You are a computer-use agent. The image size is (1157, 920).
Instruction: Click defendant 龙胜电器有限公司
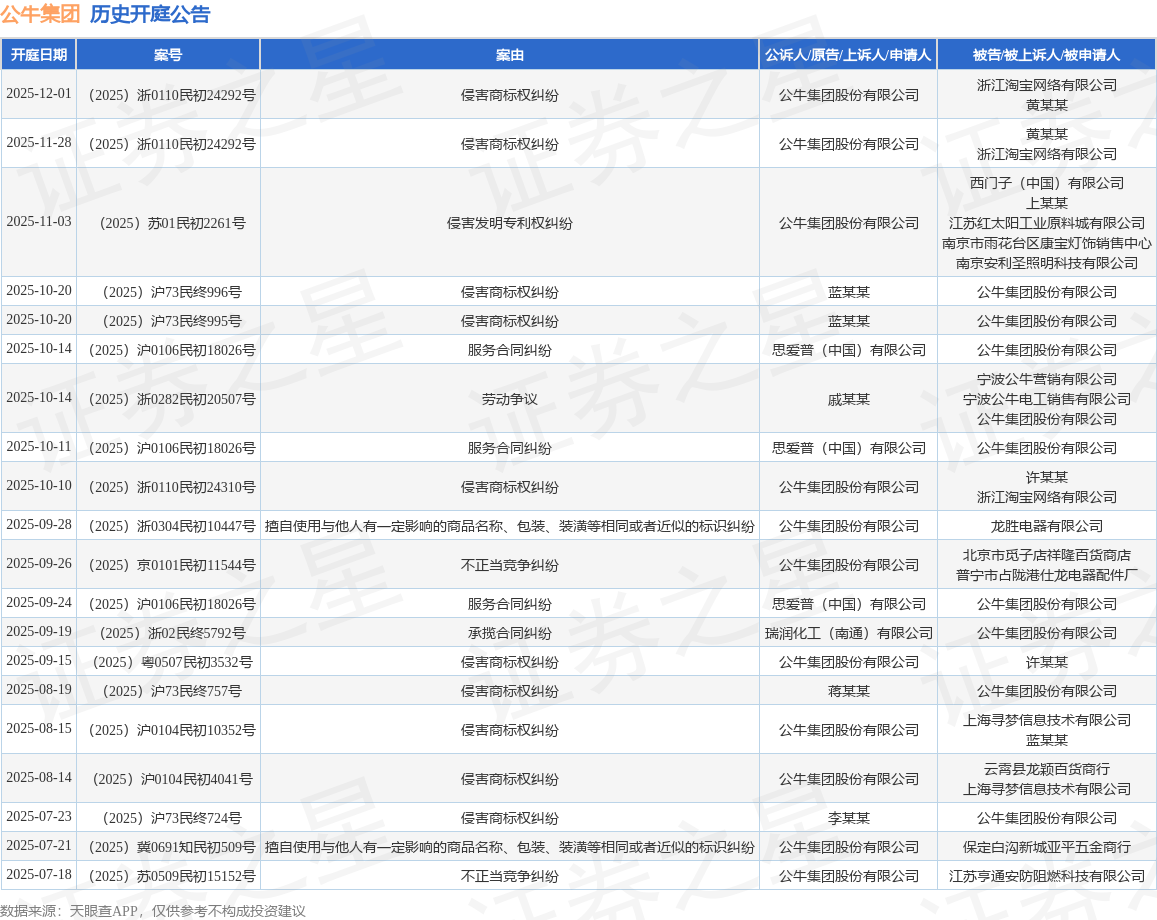[1046, 526]
